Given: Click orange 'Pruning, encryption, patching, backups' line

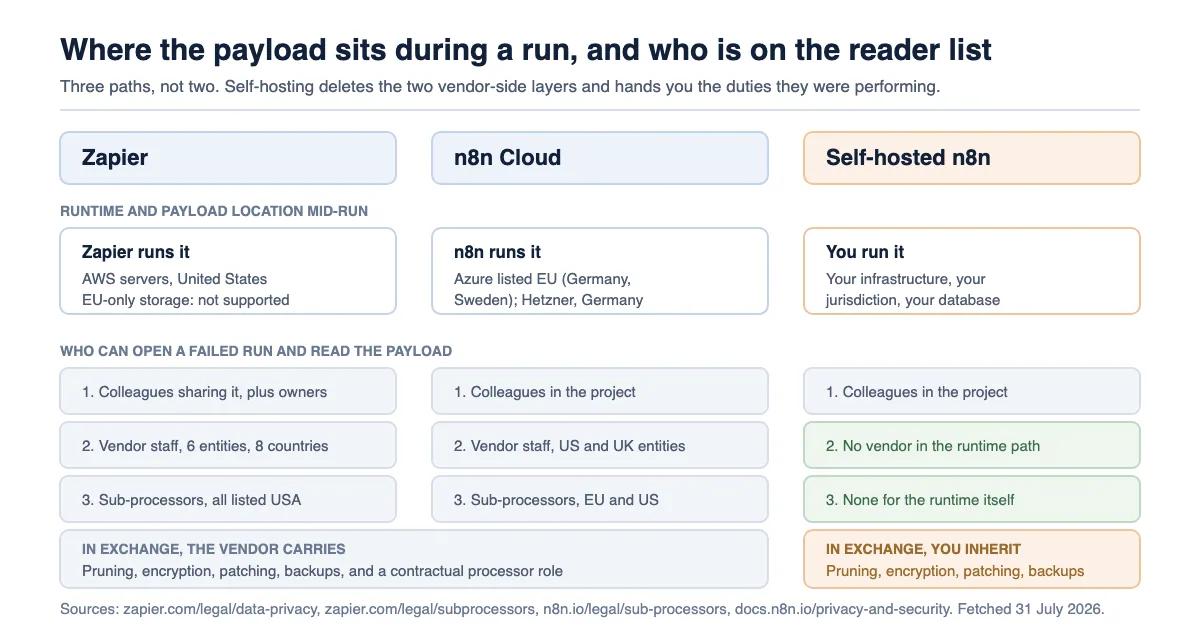Looking at the screenshot, I should pos(955,571).
